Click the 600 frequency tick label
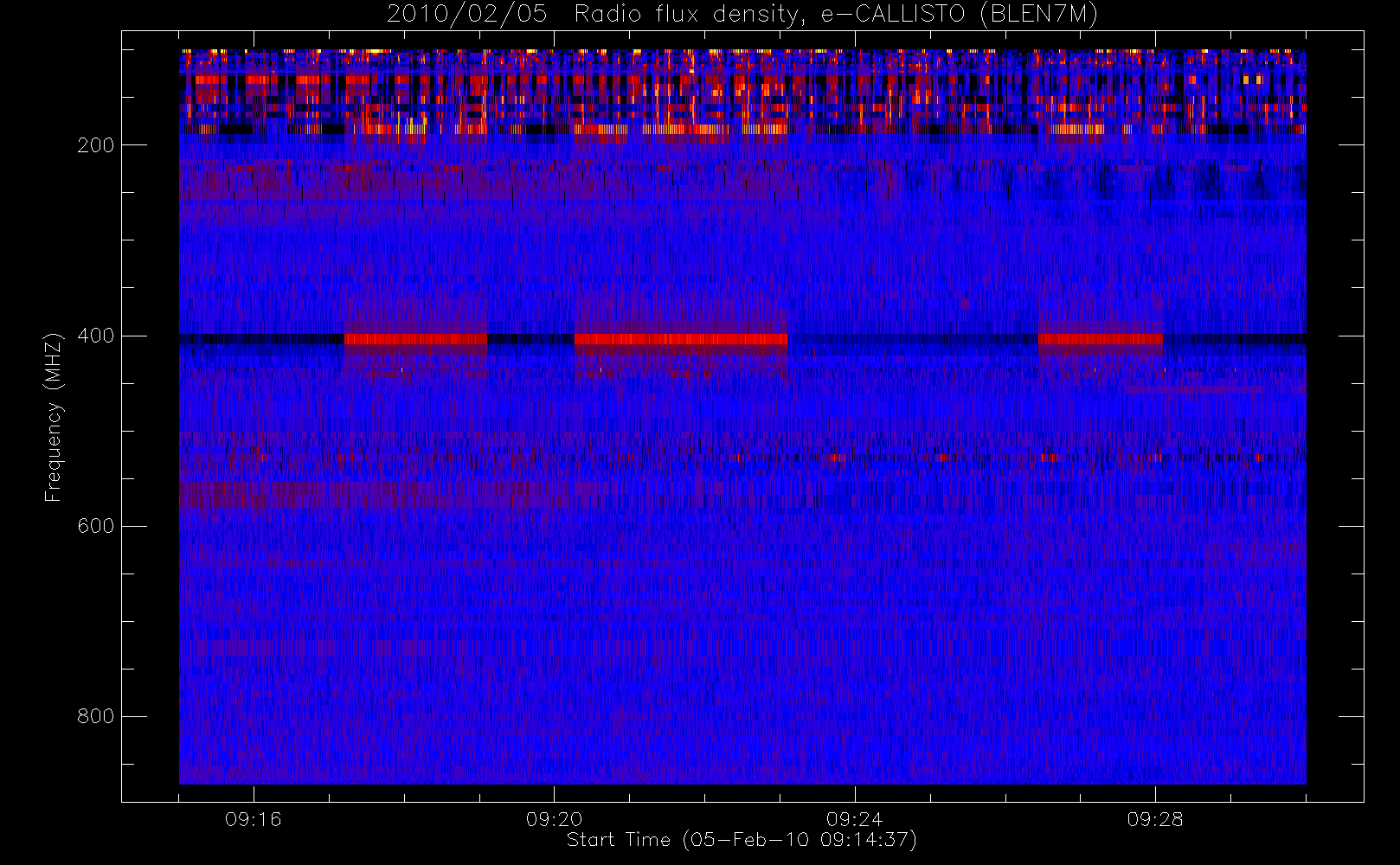1400x865 pixels. click(x=95, y=526)
